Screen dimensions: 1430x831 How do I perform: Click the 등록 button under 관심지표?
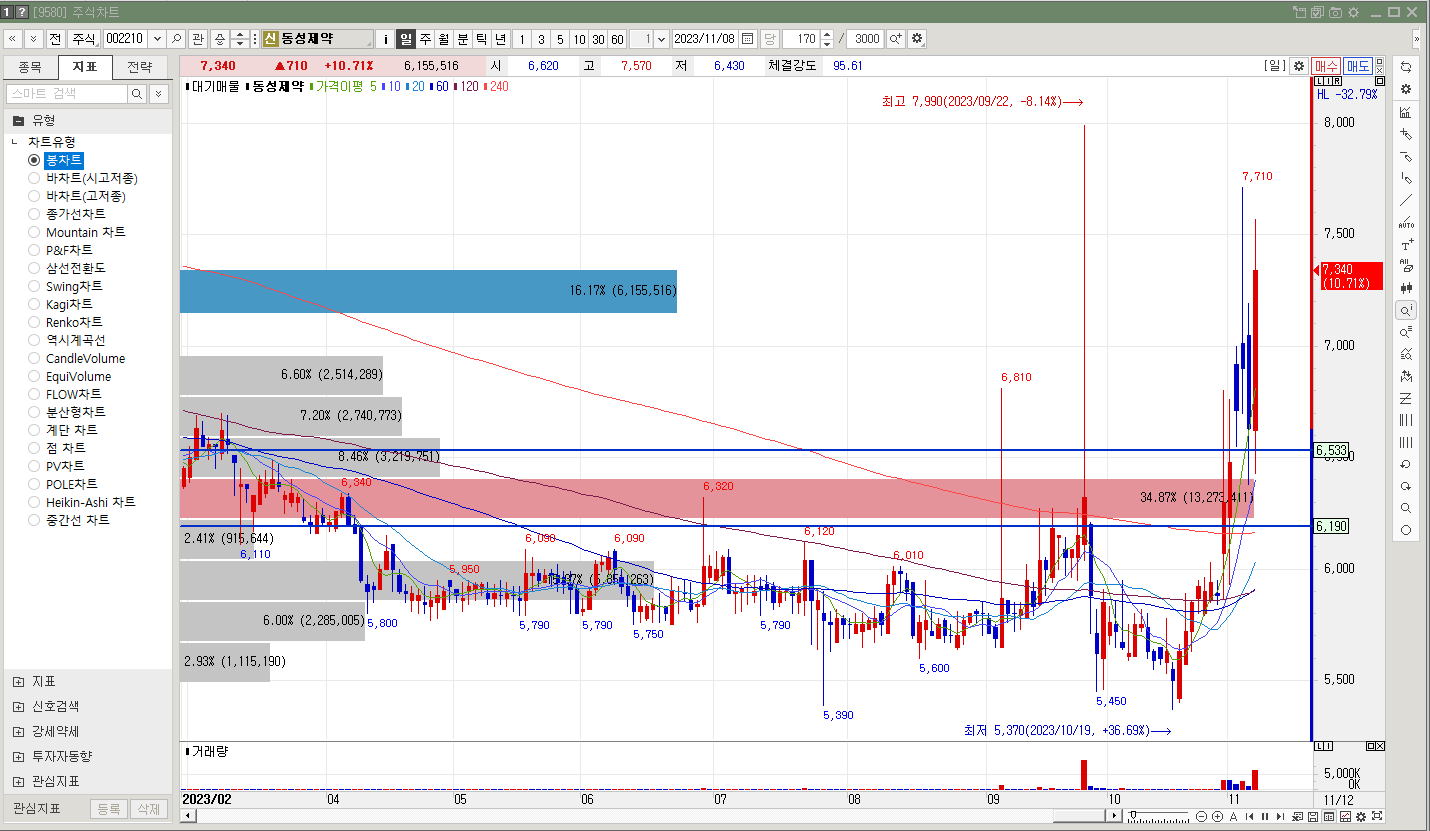(x=109, y=809)
